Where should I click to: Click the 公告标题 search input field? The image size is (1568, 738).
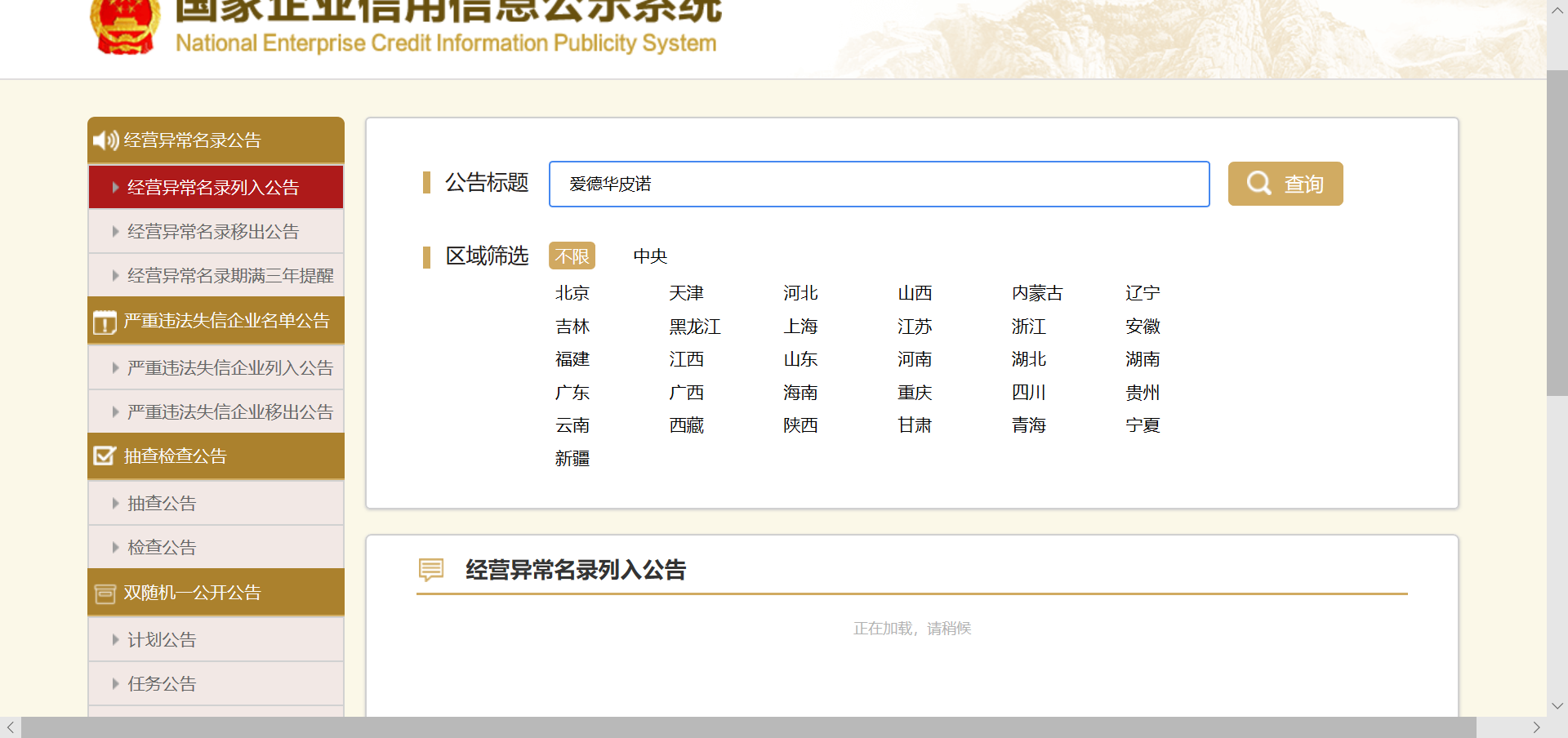pos(879,184)
